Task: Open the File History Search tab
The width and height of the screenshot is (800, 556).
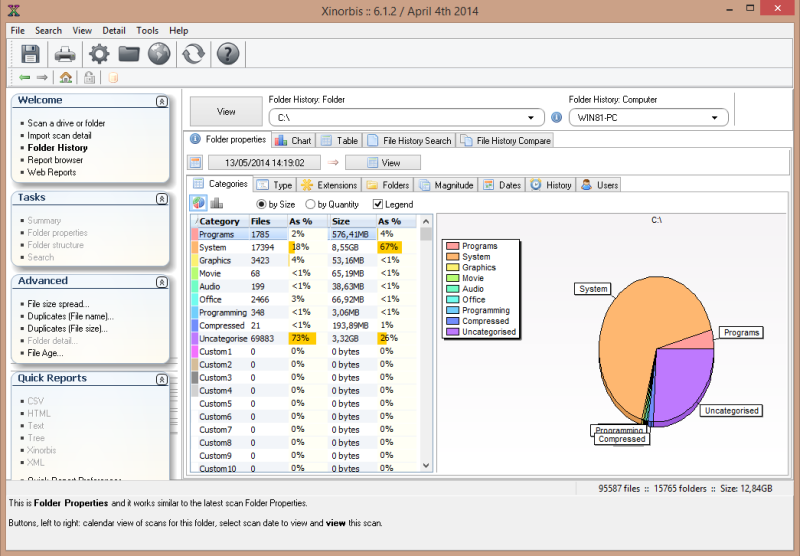Action: [410, 140]
